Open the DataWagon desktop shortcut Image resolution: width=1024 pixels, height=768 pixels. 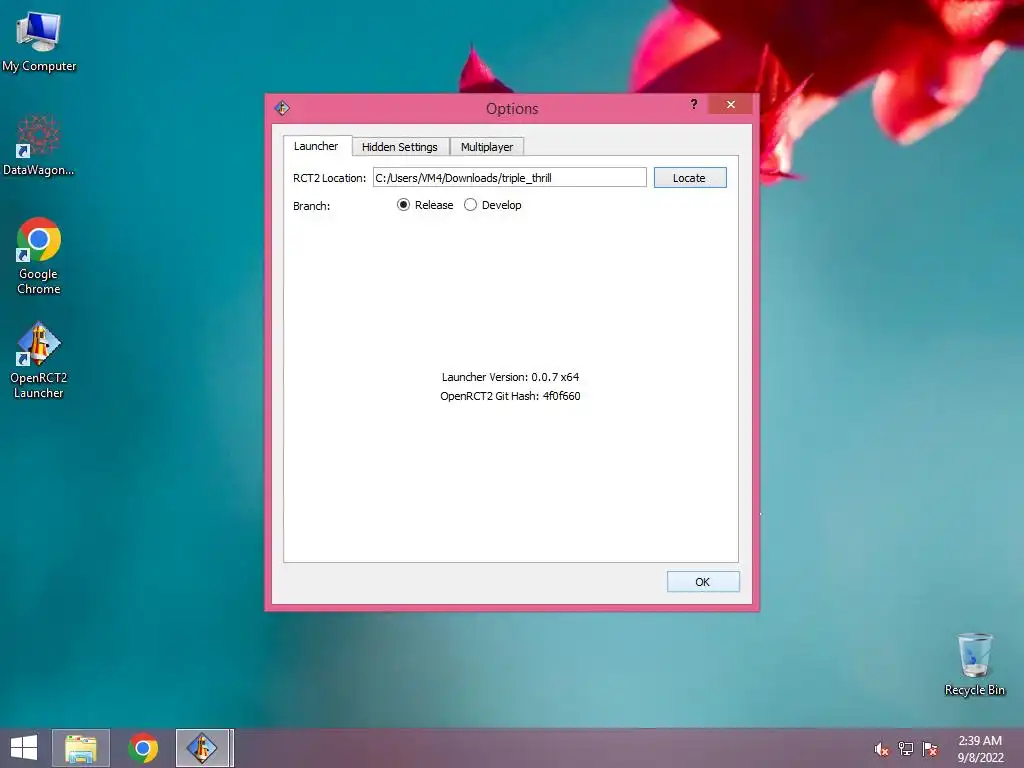pyautogui.click(x=39, y=145)
